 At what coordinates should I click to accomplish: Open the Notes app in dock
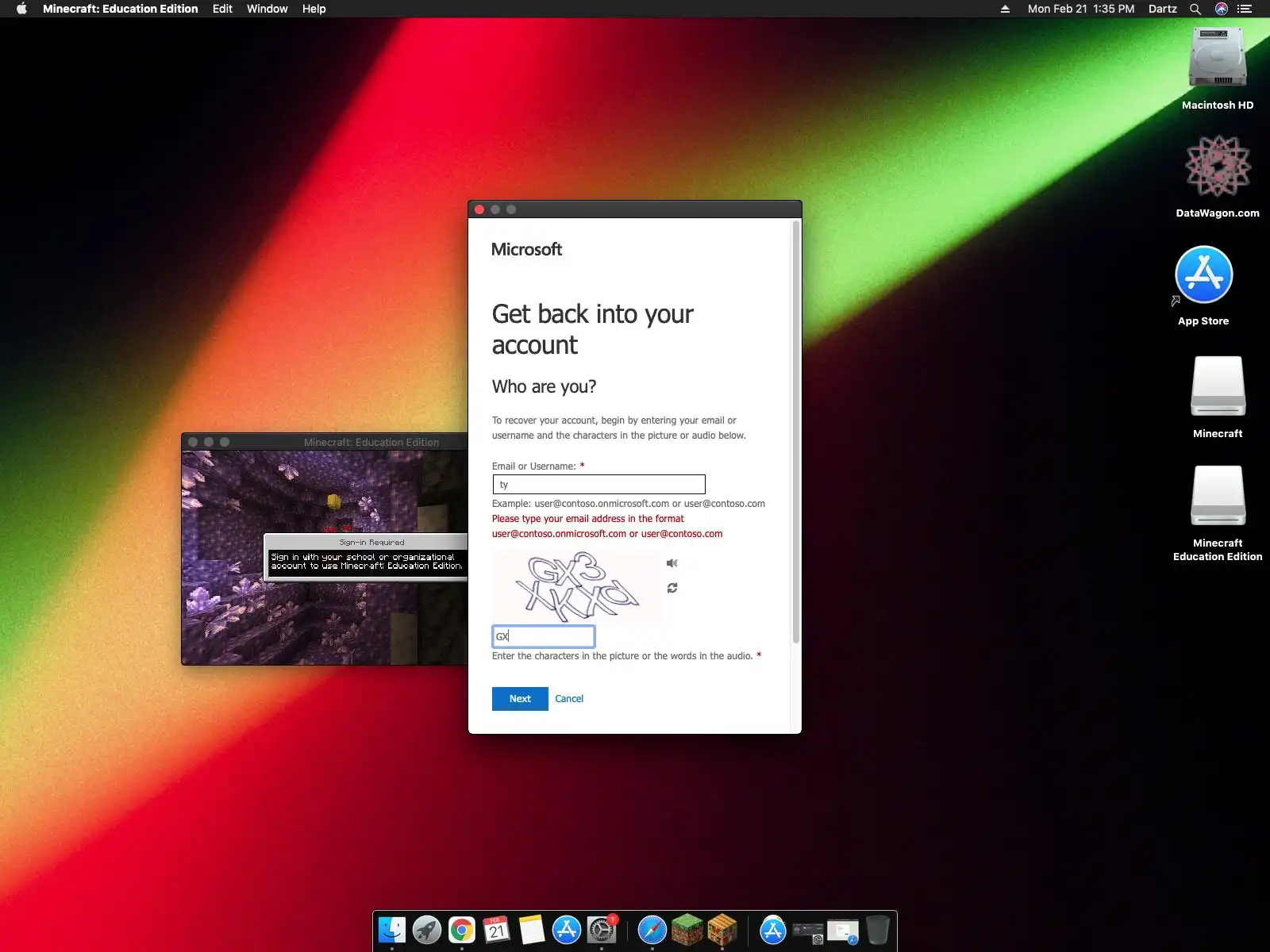point(532,930)
